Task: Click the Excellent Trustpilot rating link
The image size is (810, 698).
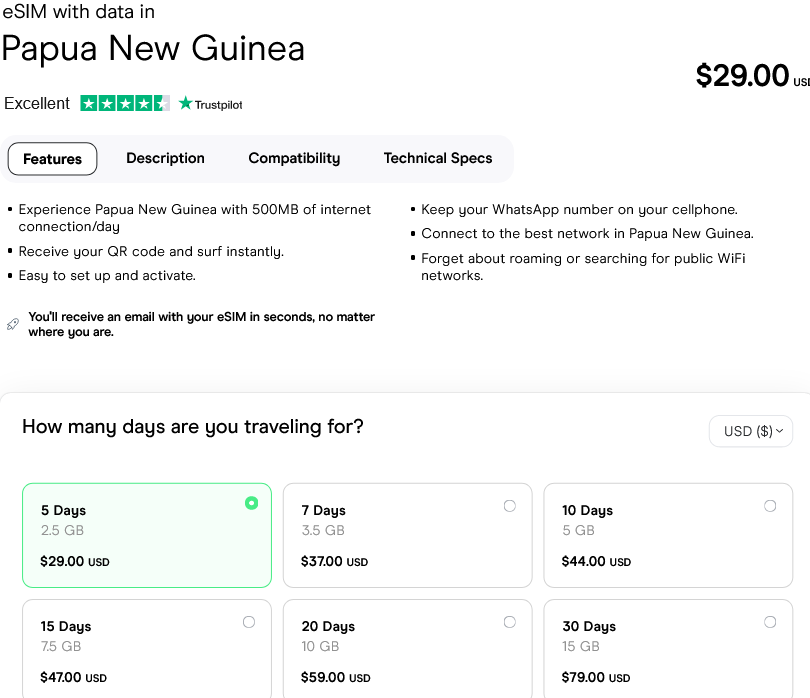Action: (37, 103)
